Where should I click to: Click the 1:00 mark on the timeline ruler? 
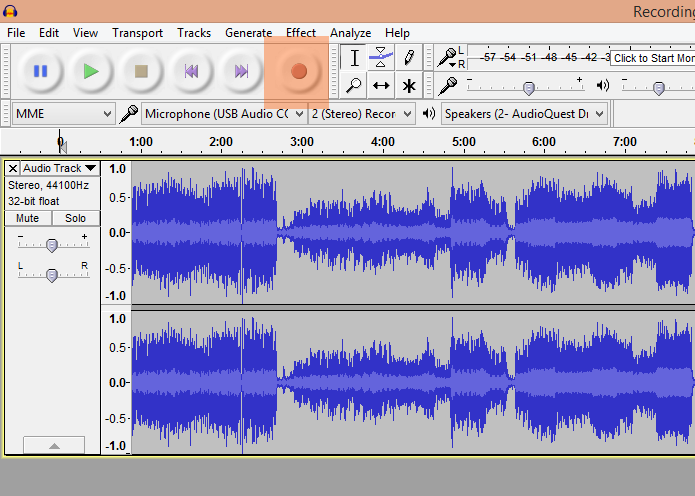[x=141, y=142]
